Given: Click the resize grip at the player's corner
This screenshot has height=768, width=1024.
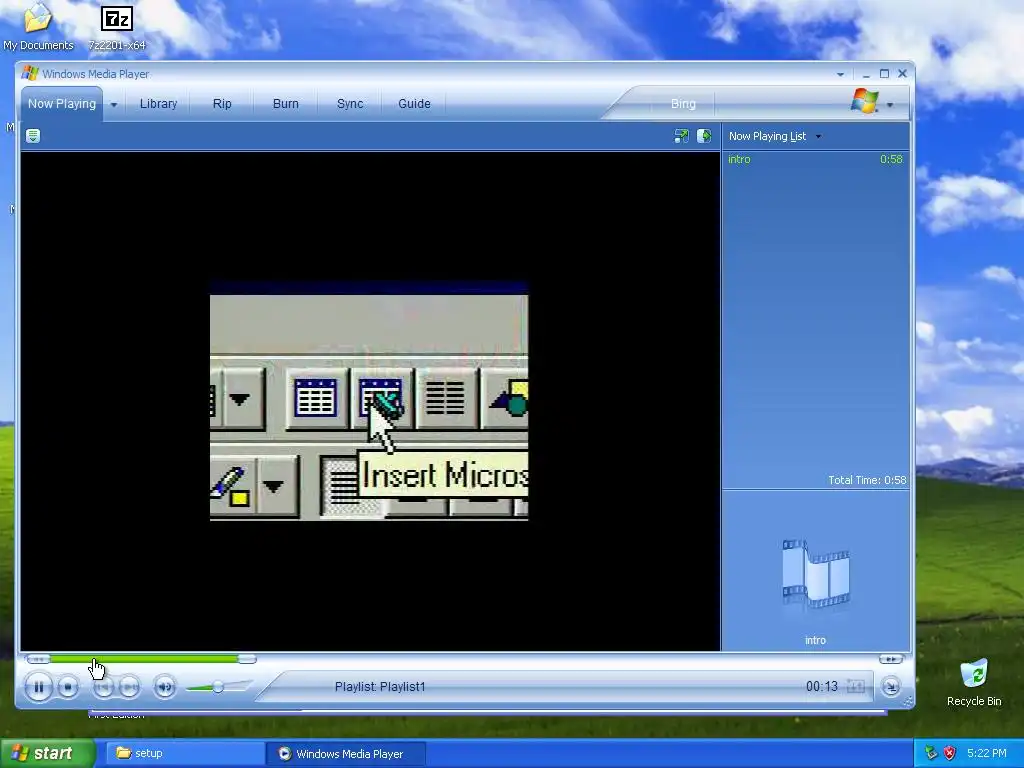Looking at the screenshot, I should coord(907,702).
